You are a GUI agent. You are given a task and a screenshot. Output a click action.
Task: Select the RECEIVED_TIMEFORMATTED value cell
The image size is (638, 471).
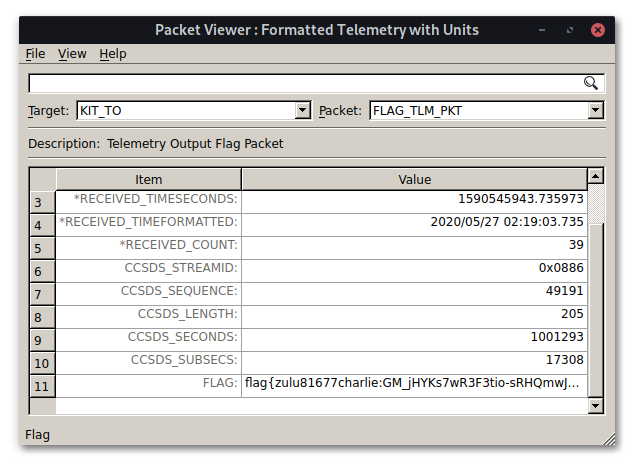pyautogui.click(x=412, y=222)
